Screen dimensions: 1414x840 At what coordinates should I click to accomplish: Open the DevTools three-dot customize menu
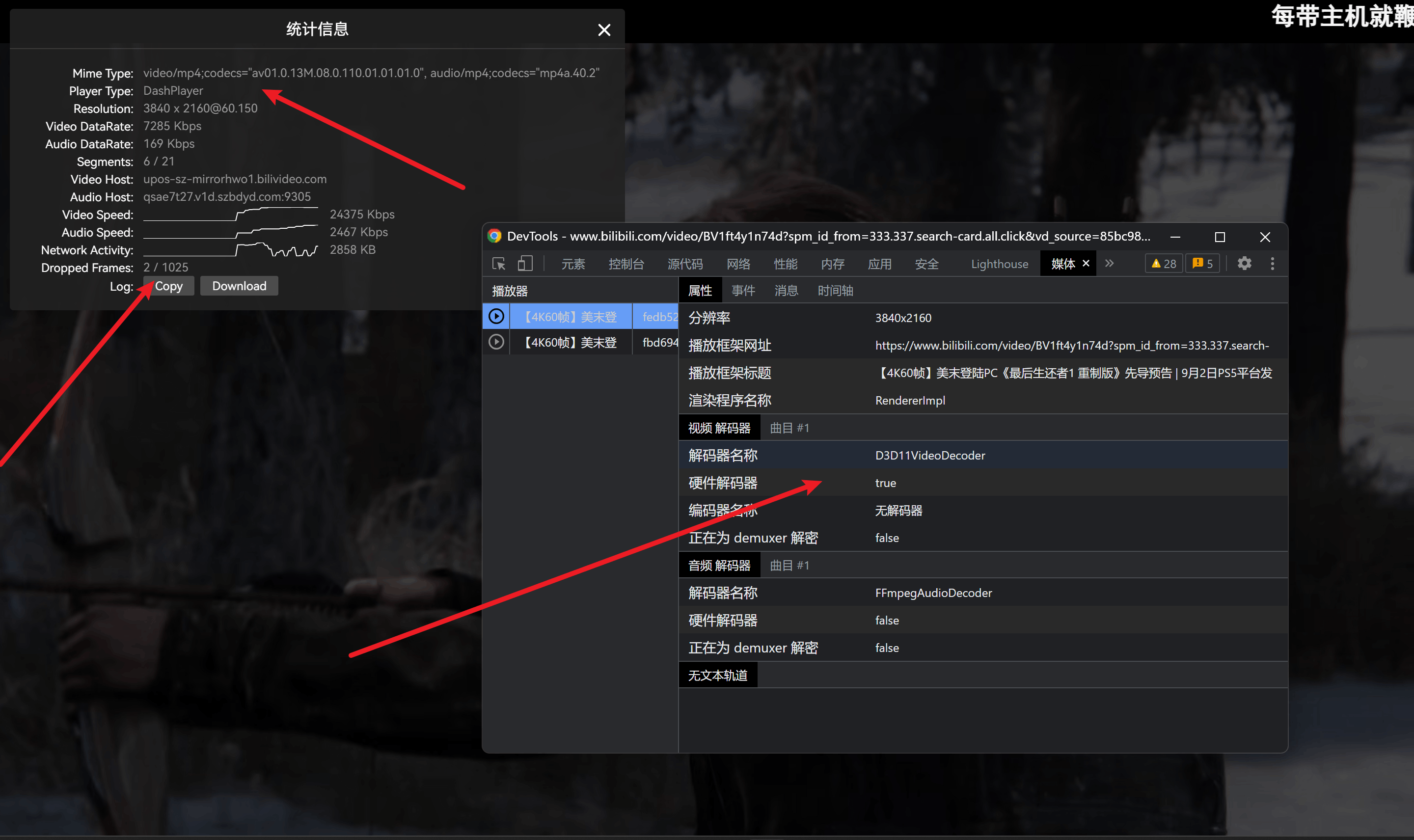click(1273, 264)
